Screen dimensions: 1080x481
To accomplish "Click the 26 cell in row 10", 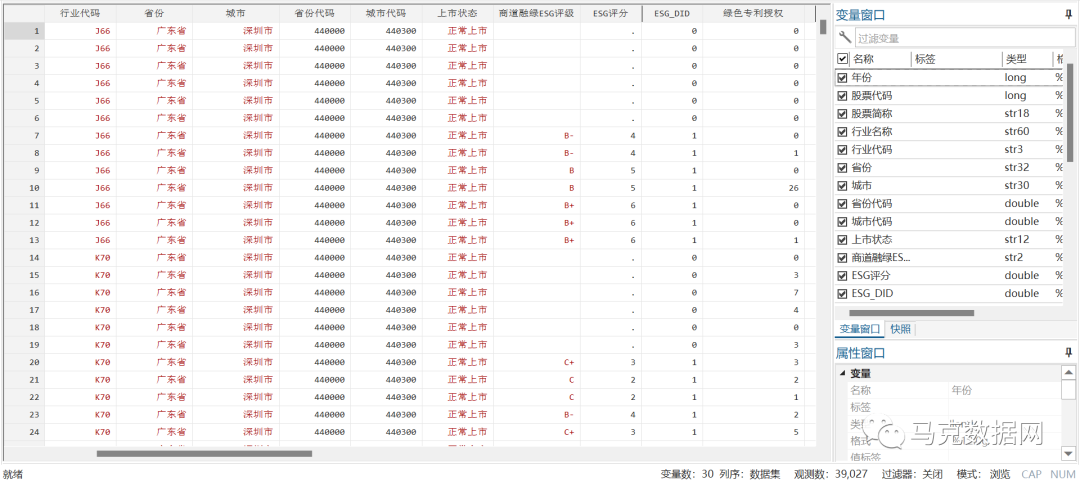I will [753, 187].
